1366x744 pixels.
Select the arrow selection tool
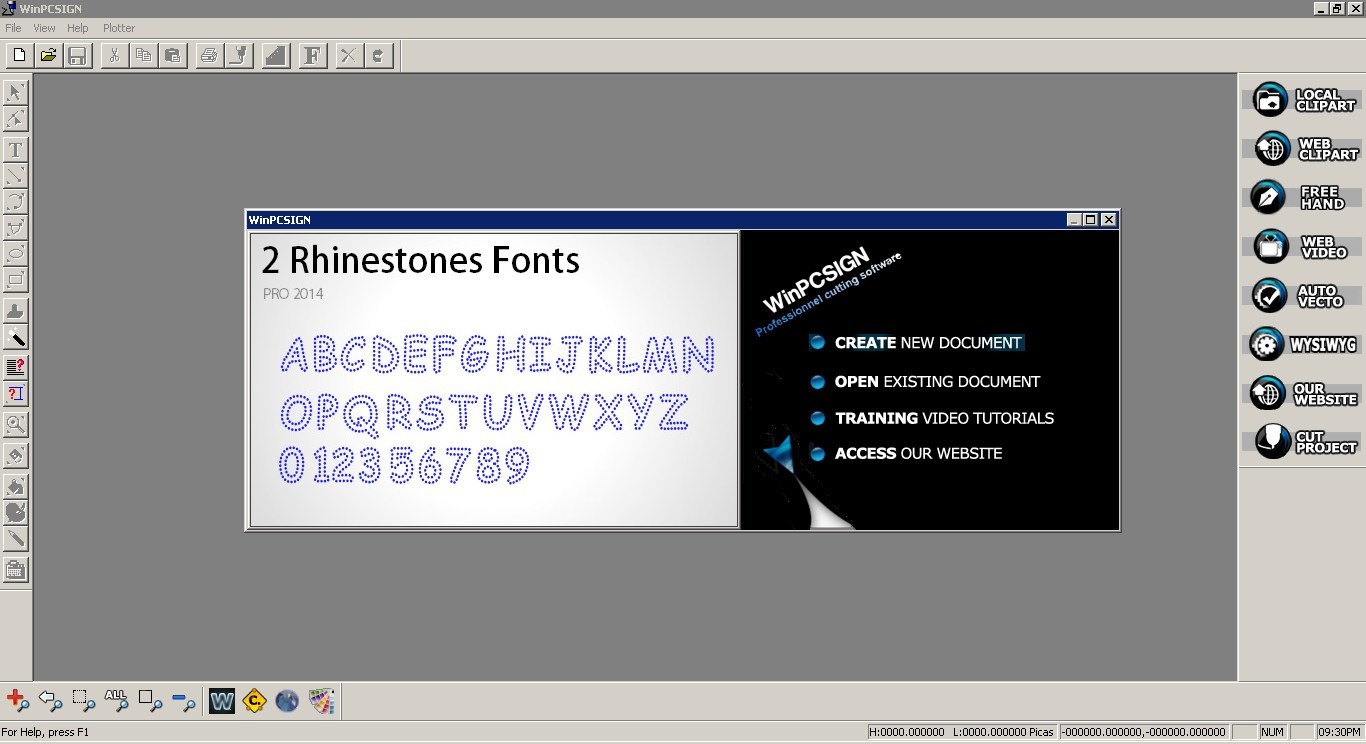pos(15,93)
